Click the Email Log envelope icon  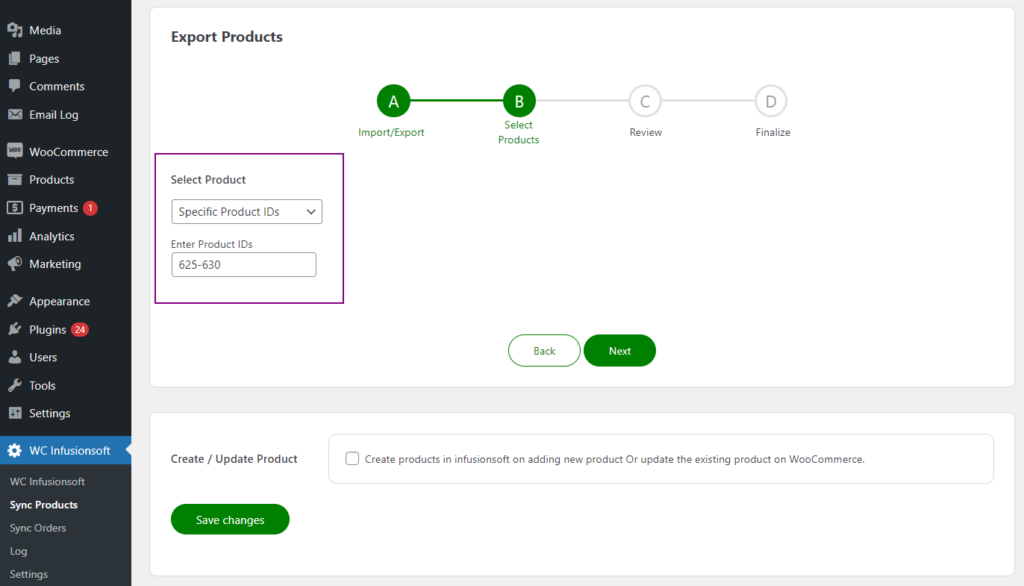(14, 114)
